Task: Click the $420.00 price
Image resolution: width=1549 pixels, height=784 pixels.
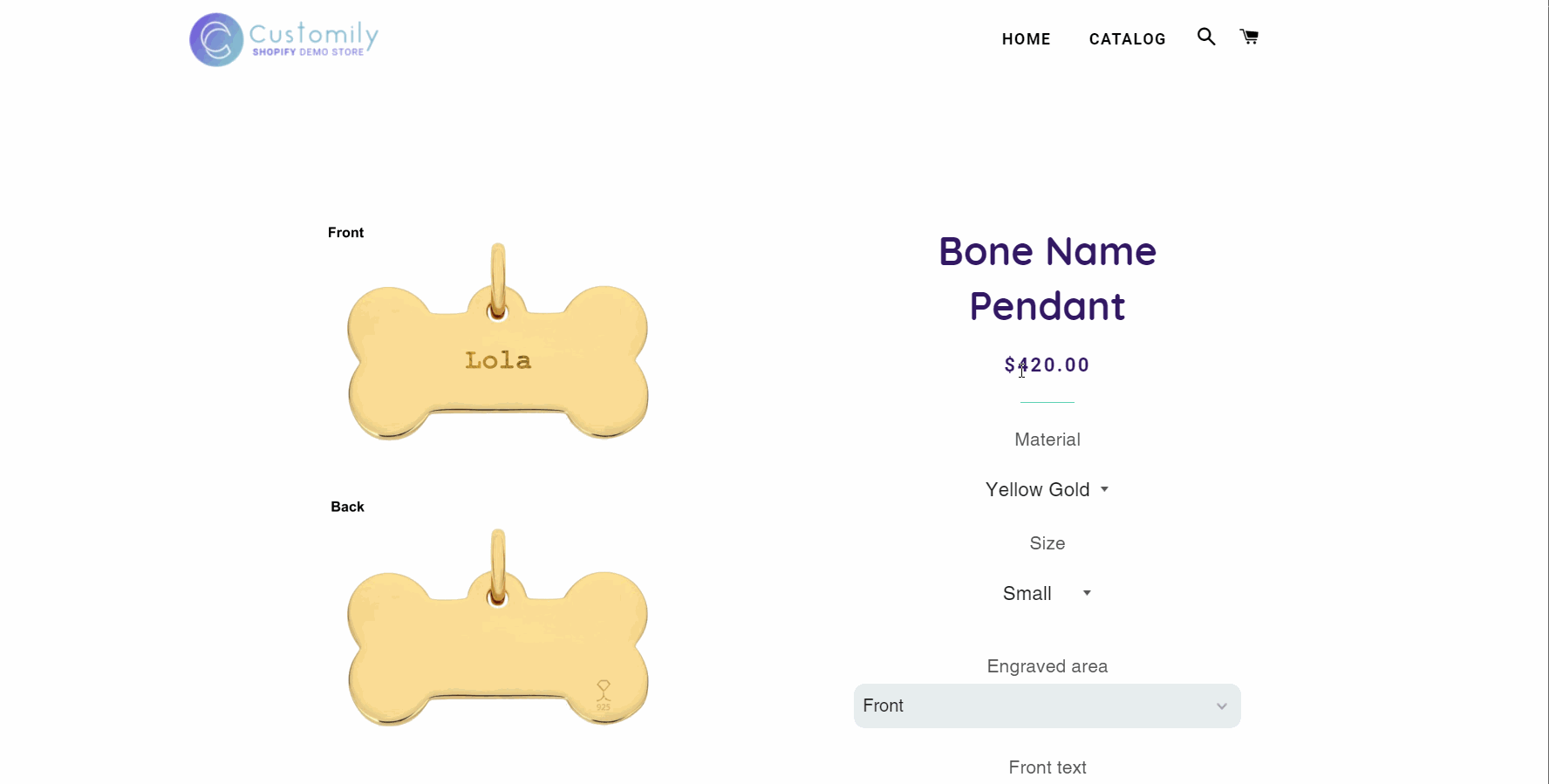Action: click(1047, 365)
